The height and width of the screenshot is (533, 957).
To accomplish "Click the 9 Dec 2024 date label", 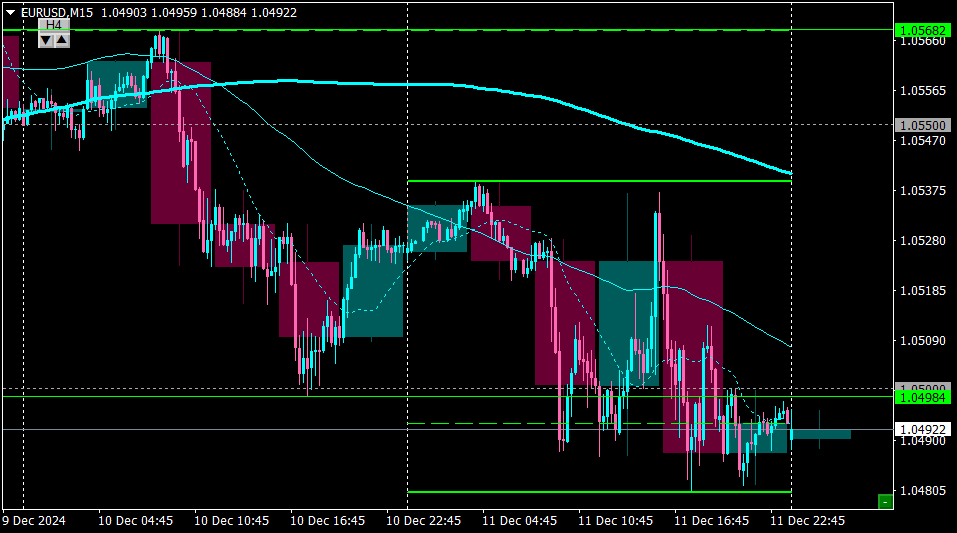I will (x=34, y=521).
